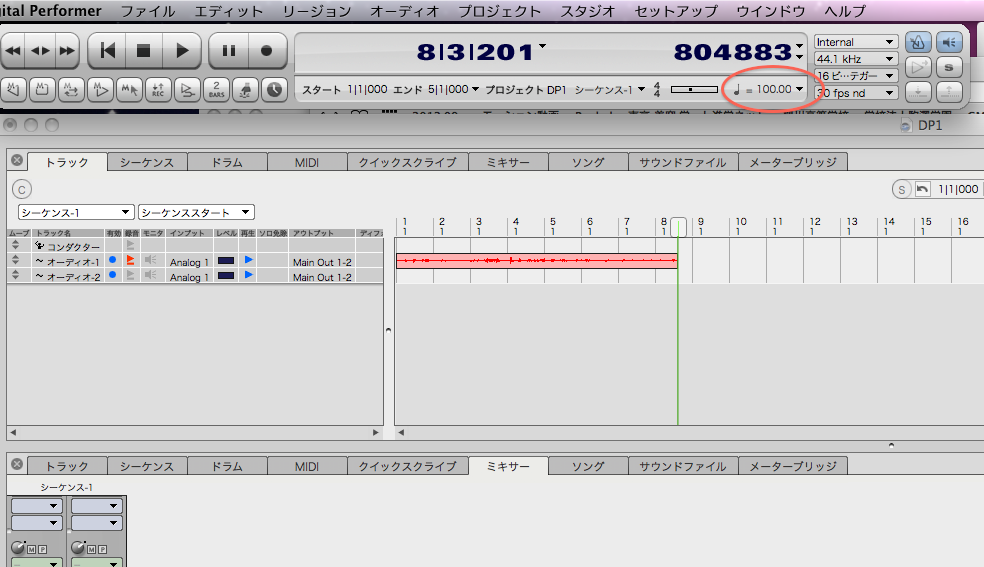Open the プロジェクト menu

coord(500,11)
